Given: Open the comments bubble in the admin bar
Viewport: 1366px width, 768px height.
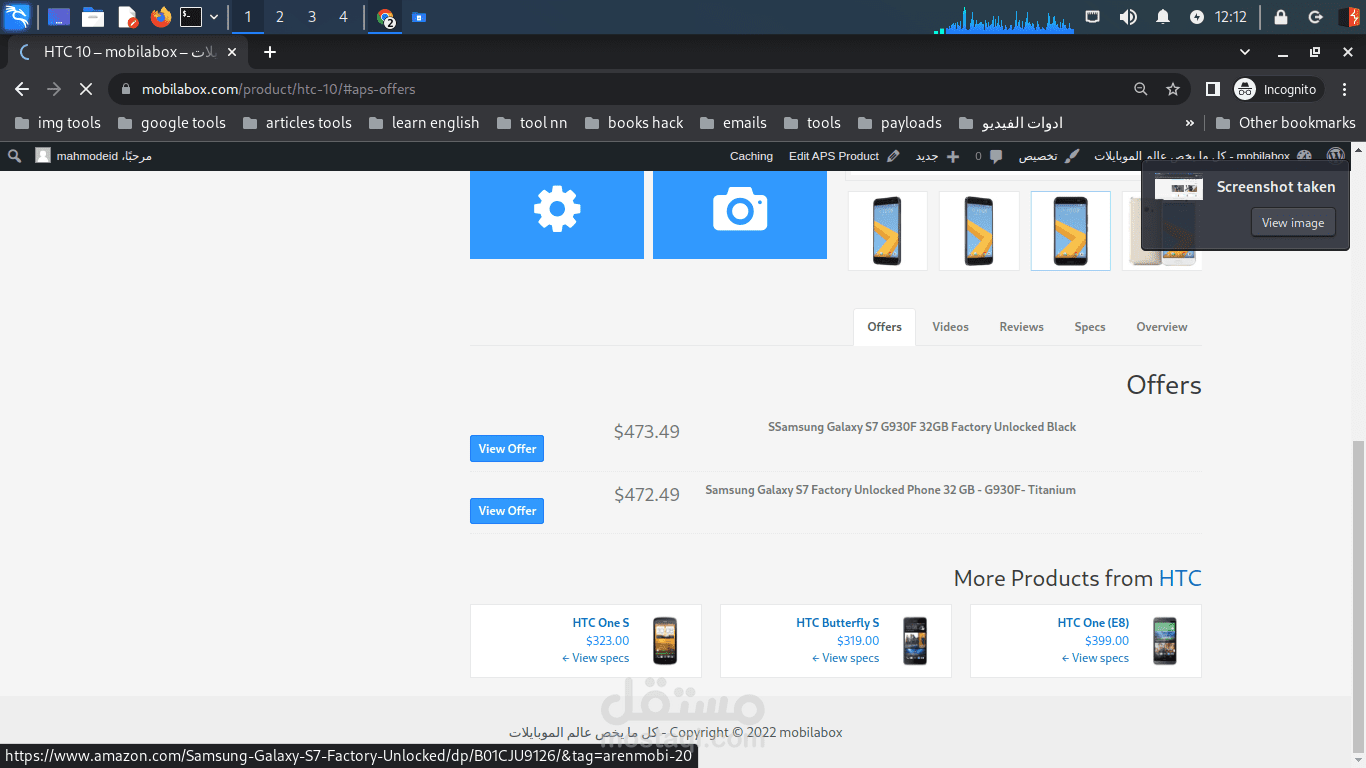Looking at the screenshot, I should (989, 156).
